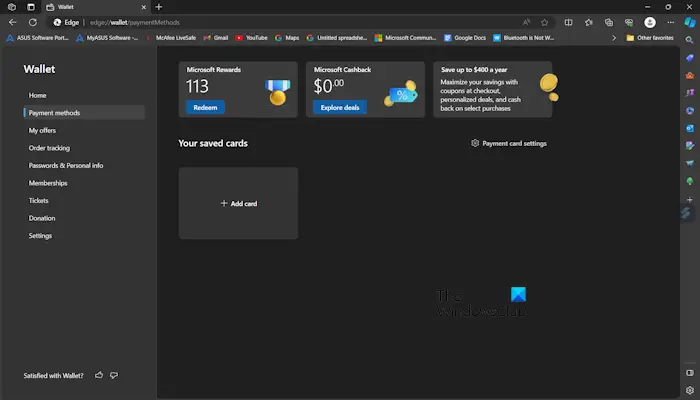Open the Google Docs bookmark
The width and height of the screenshot is (700, 400).
point(465,38)
